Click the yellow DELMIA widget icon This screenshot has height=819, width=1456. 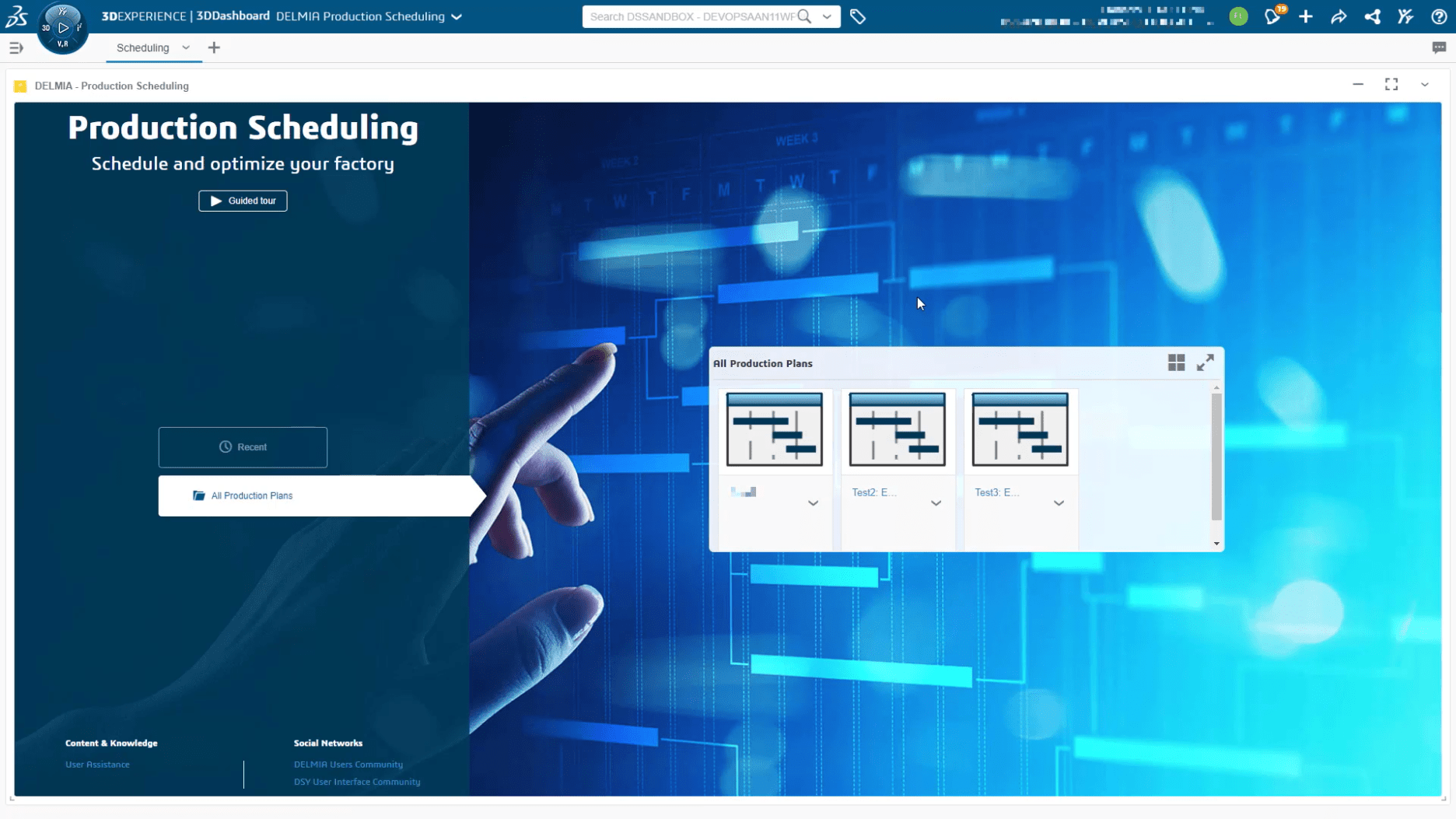point(20,86)
